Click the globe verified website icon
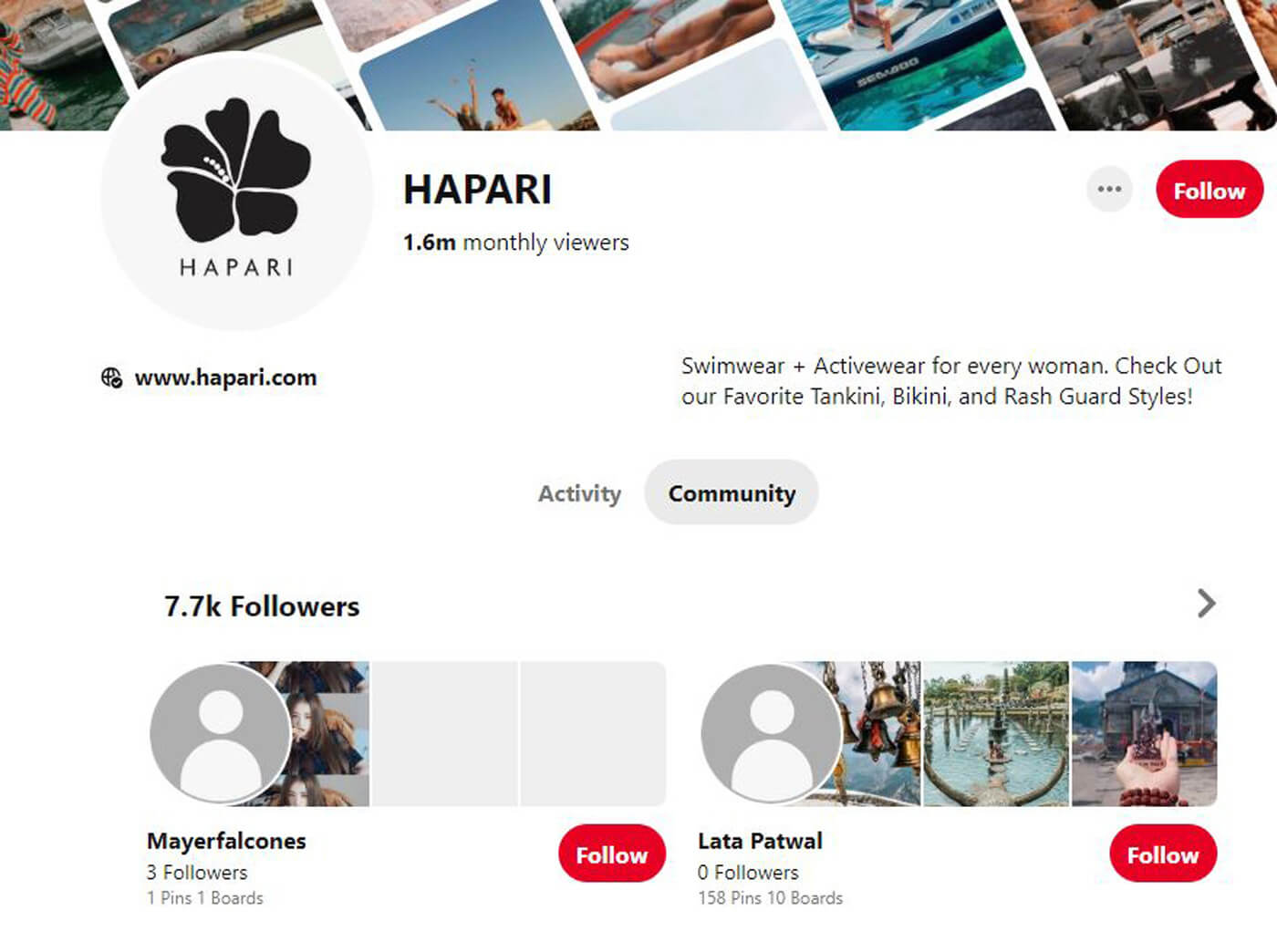 pyautogui.click(x=111, y=378)
